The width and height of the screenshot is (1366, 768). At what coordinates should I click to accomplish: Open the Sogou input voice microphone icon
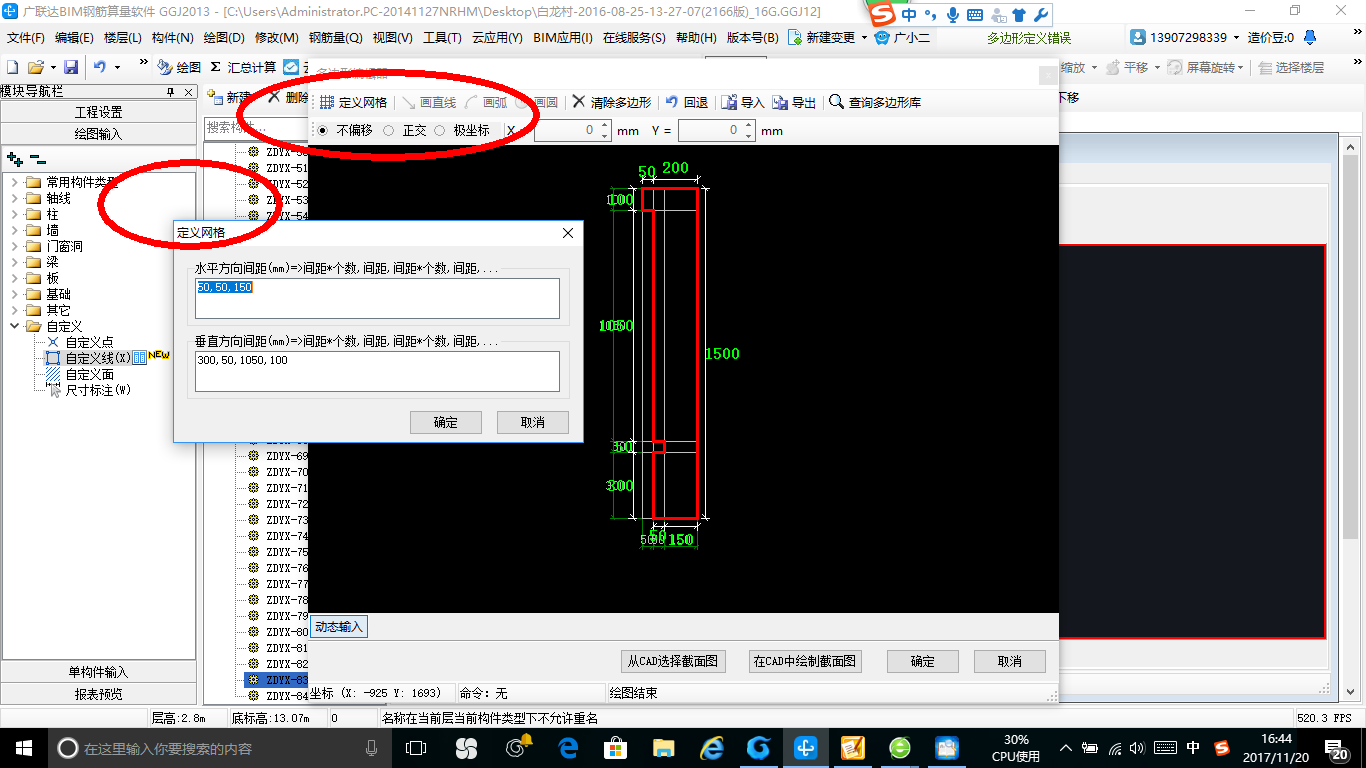(x=952, y=15)
